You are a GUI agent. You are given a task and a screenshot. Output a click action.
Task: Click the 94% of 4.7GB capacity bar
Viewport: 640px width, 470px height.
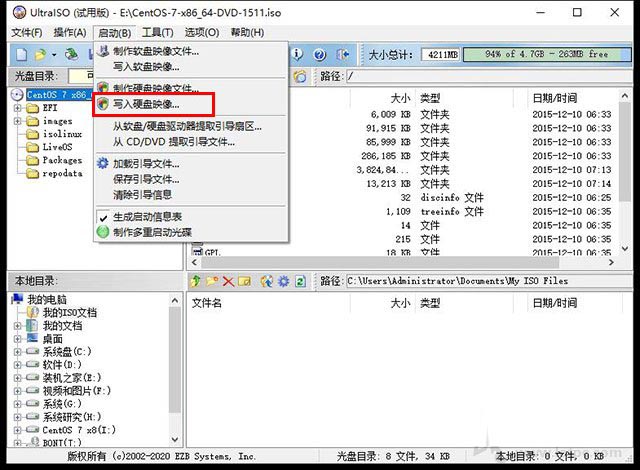(x=547, y=54)
